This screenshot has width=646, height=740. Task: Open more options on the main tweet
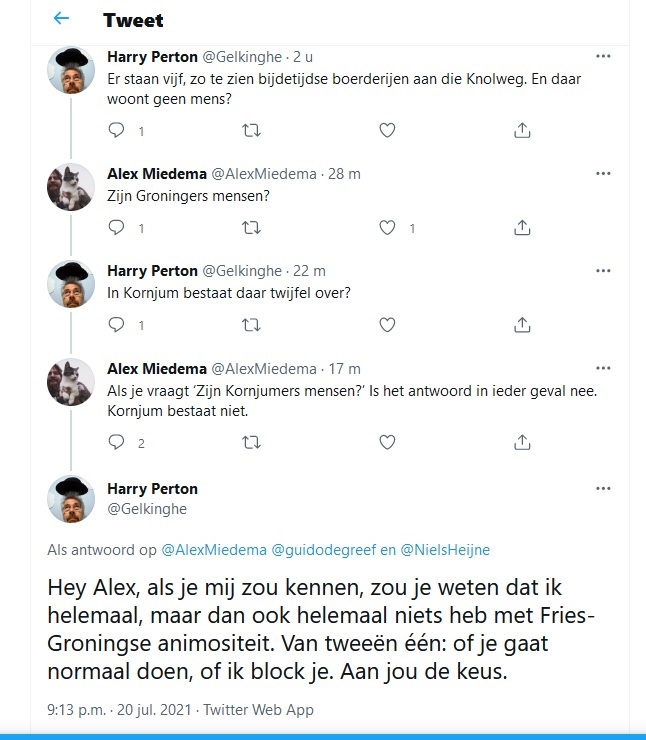(x=603, y=489)
